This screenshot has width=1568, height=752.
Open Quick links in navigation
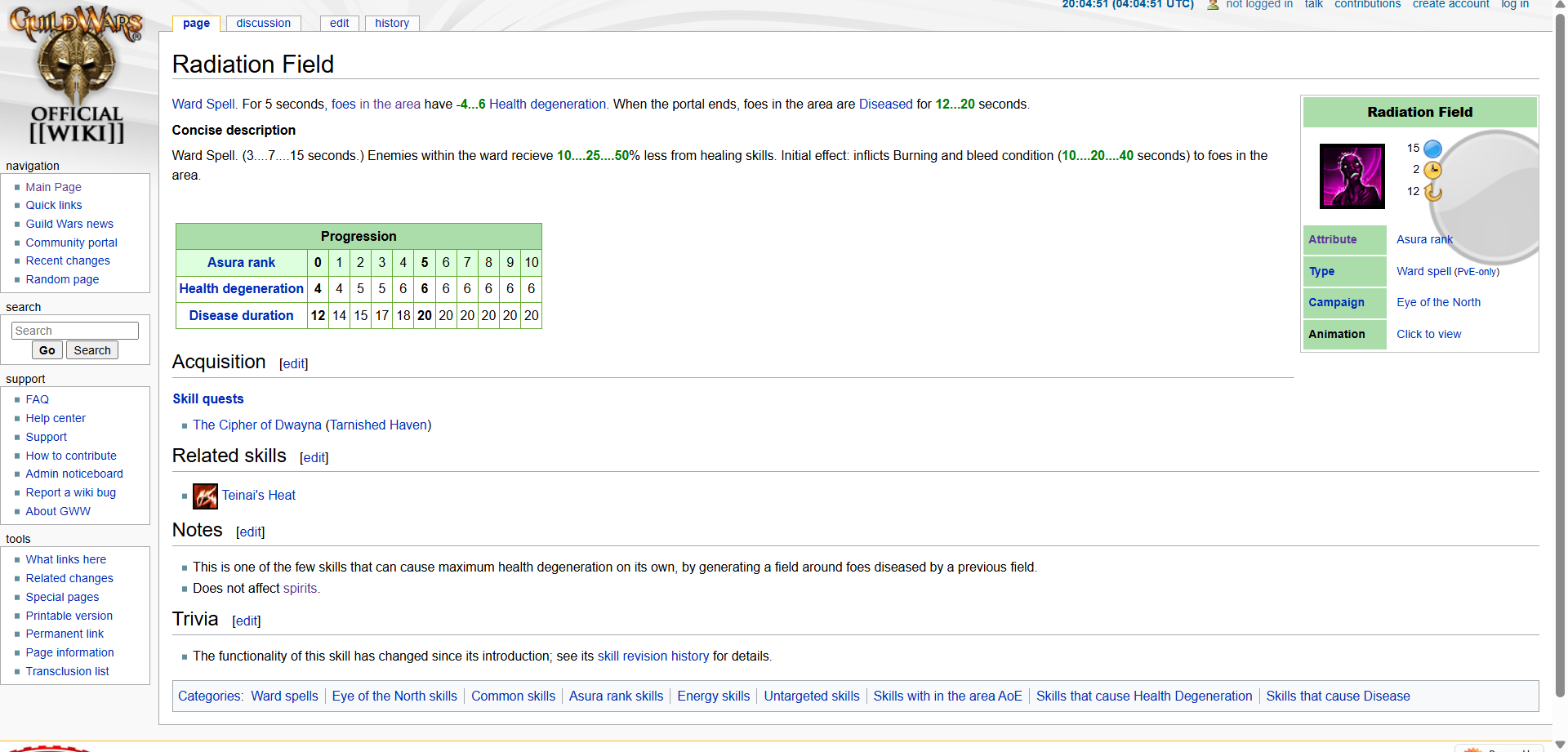(54, 205)
